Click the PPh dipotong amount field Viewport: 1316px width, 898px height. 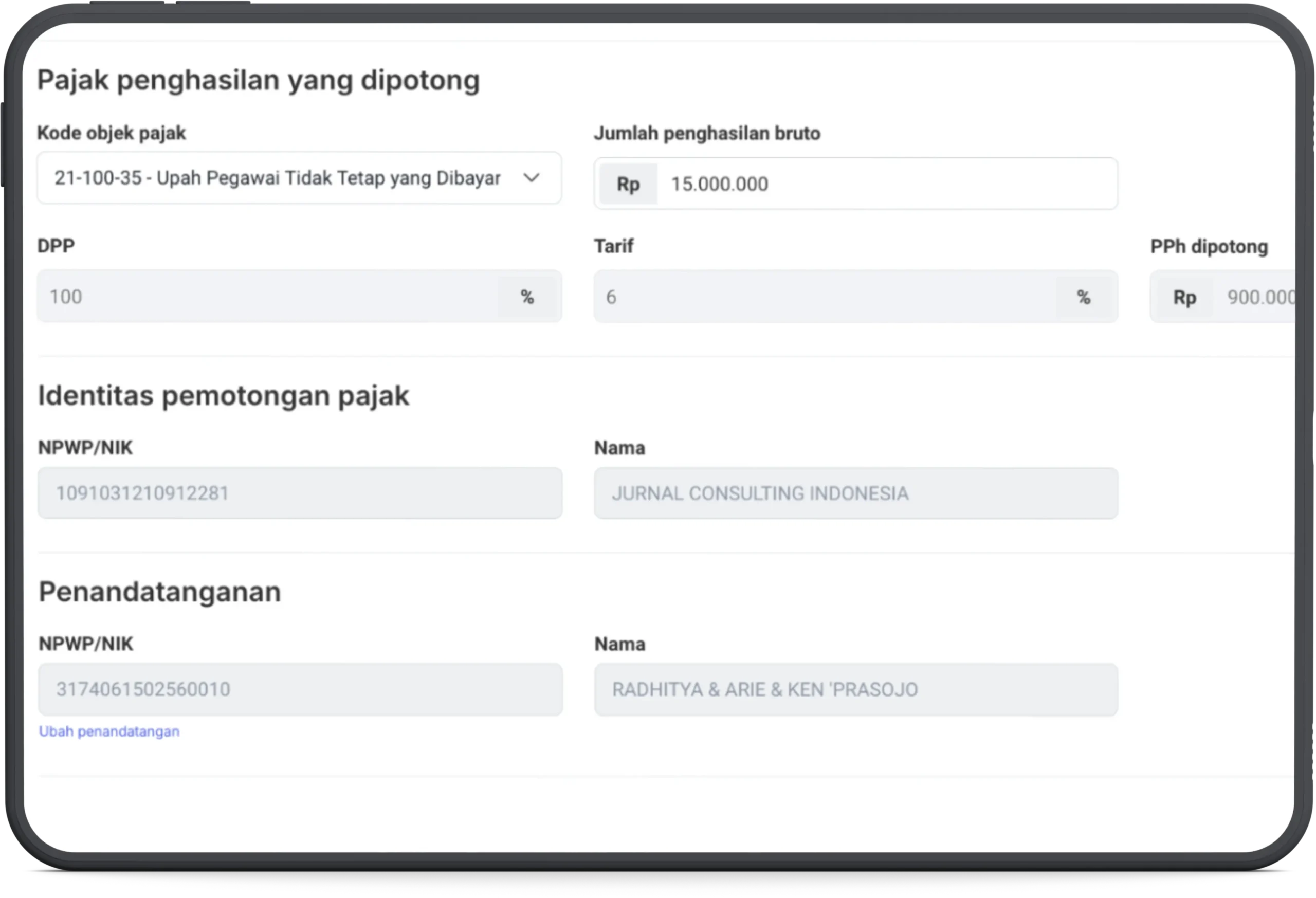(x=1260, y=297)
